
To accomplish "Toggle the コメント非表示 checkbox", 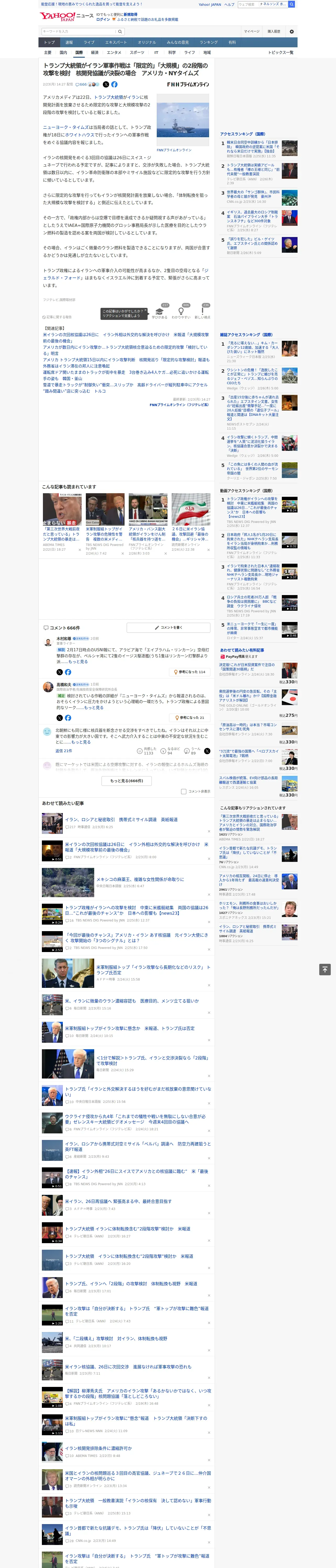I will tap(183, 791).
